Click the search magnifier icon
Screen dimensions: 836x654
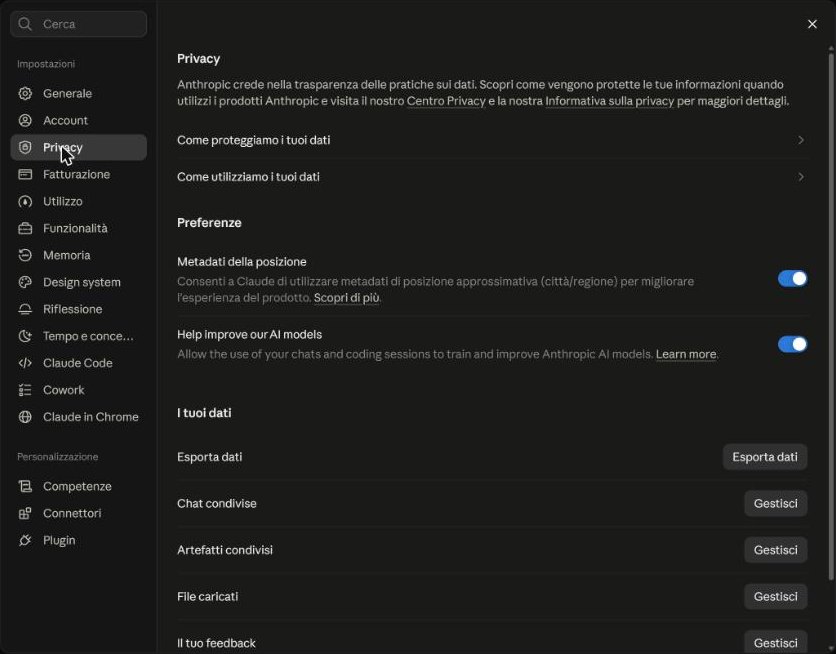[25, 24]
